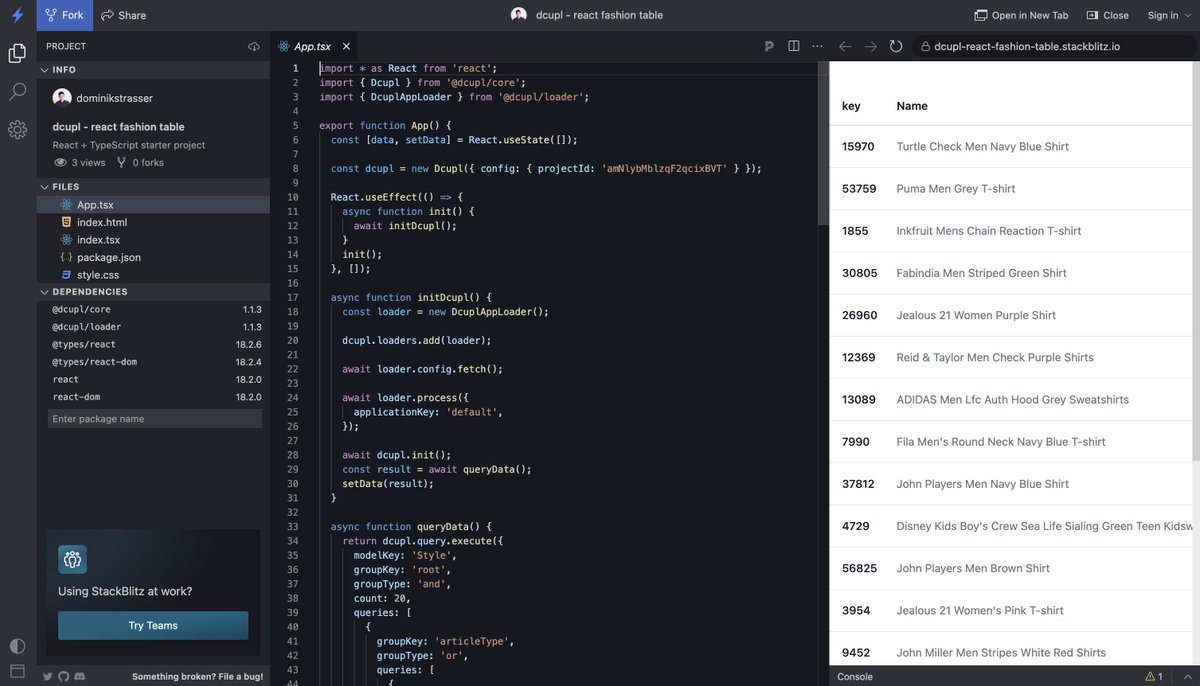1200x686 pixels.
Task: Open index.tsx in the file tree
Action: pyautogui.click(x=154, y=240)
